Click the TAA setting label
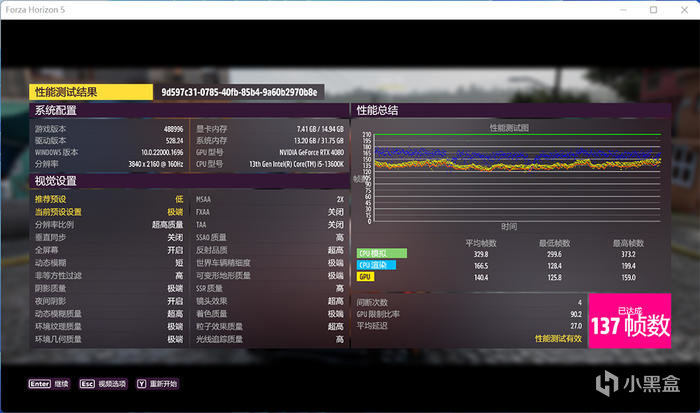The height and width of the screenshot is (413, 700). click(201, 225)
